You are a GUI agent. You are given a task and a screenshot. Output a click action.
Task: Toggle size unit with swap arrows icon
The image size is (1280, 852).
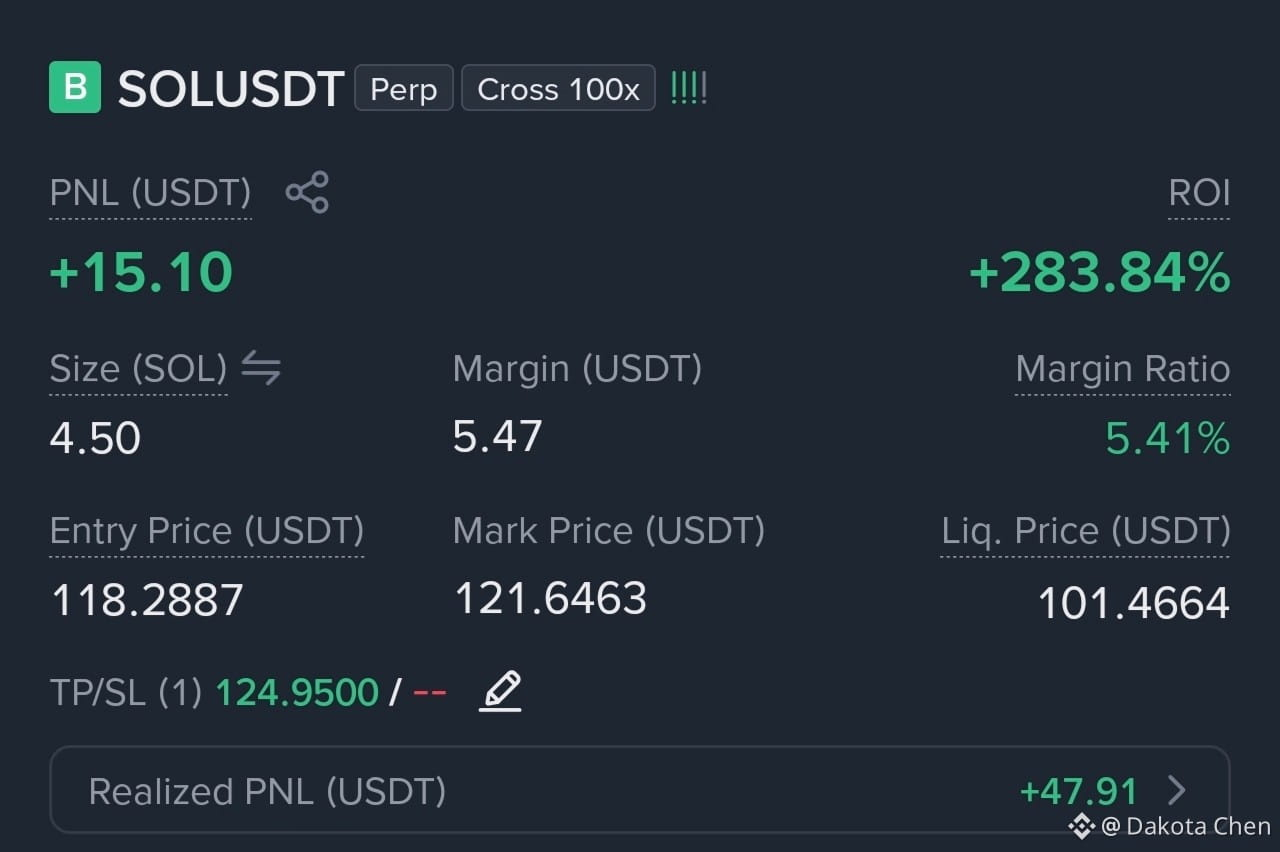[261, 368]
